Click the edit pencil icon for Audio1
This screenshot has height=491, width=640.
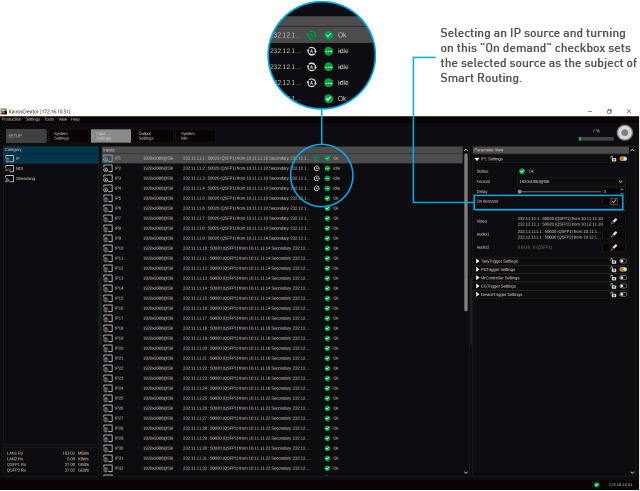point(614,235)
